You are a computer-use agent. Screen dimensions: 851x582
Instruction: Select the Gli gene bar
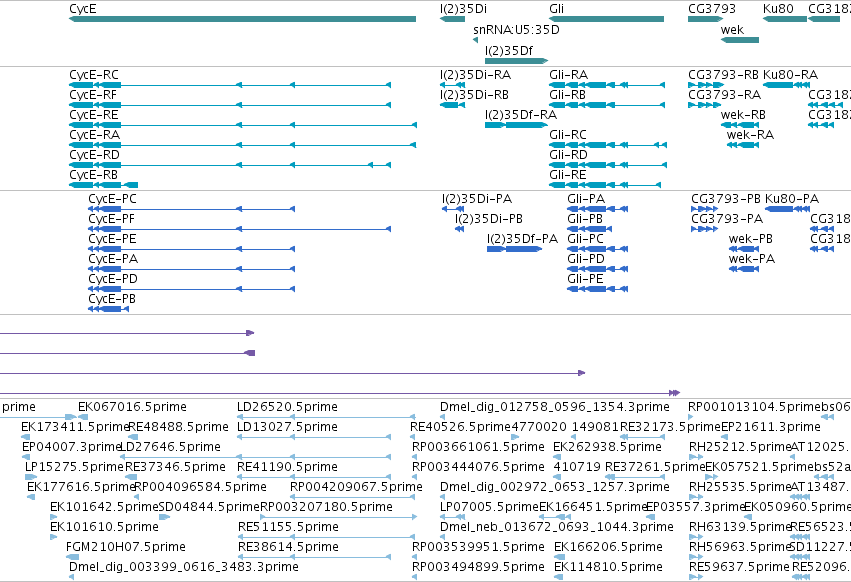click(x=607, y=19)
